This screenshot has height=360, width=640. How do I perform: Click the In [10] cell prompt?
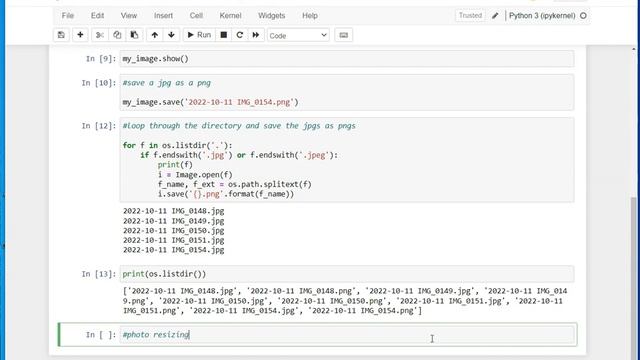(x=99, y=83)
